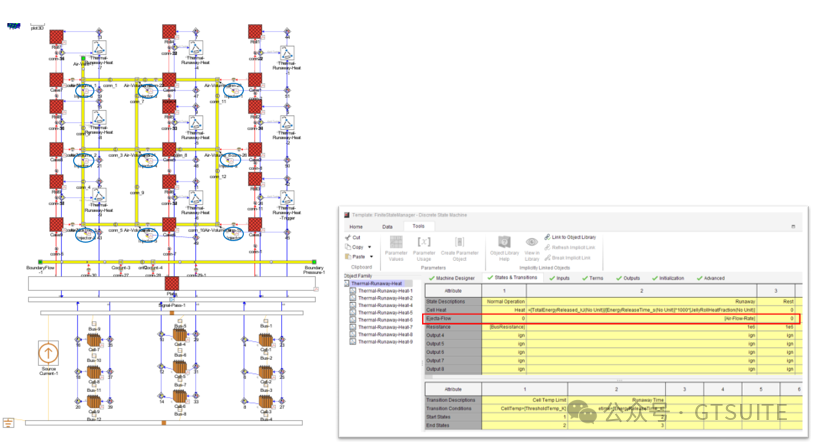Click the [Air-Flow-Rate] Ejecta-Flow cell
Image resolution: width=814 pixels, height=445 pixels.
pos(641,318)
